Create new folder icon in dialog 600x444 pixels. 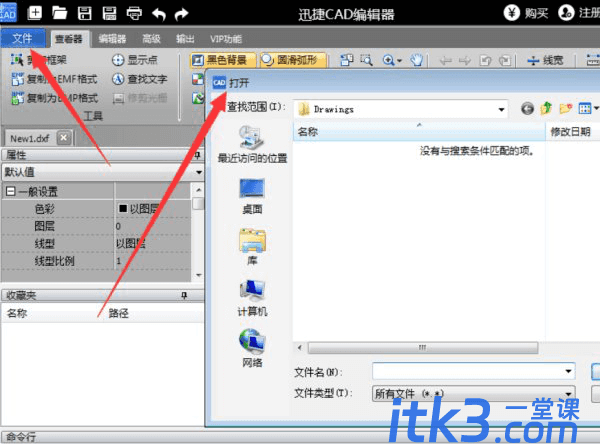click(x=565, y=109)
